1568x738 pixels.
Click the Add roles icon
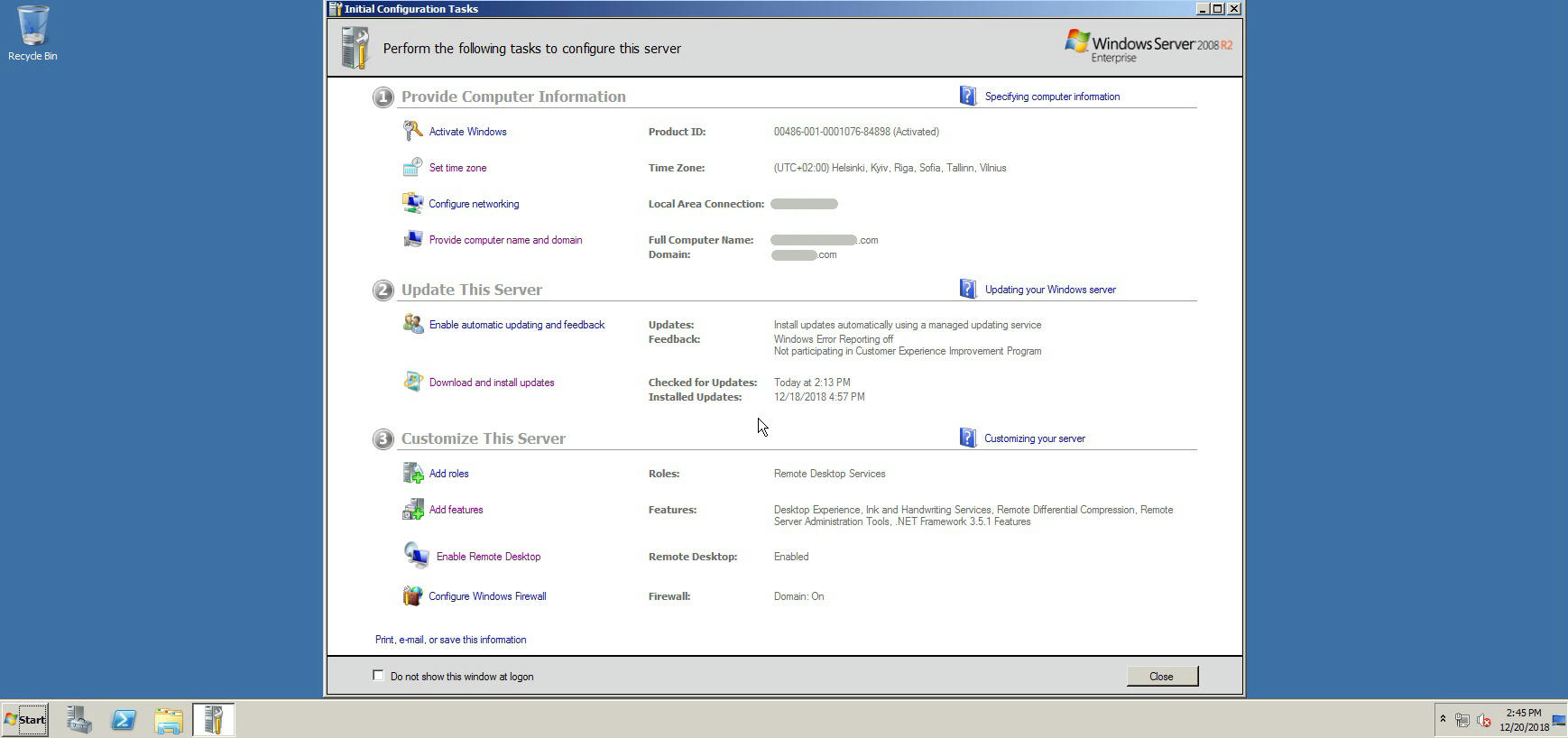pos(412,474)
